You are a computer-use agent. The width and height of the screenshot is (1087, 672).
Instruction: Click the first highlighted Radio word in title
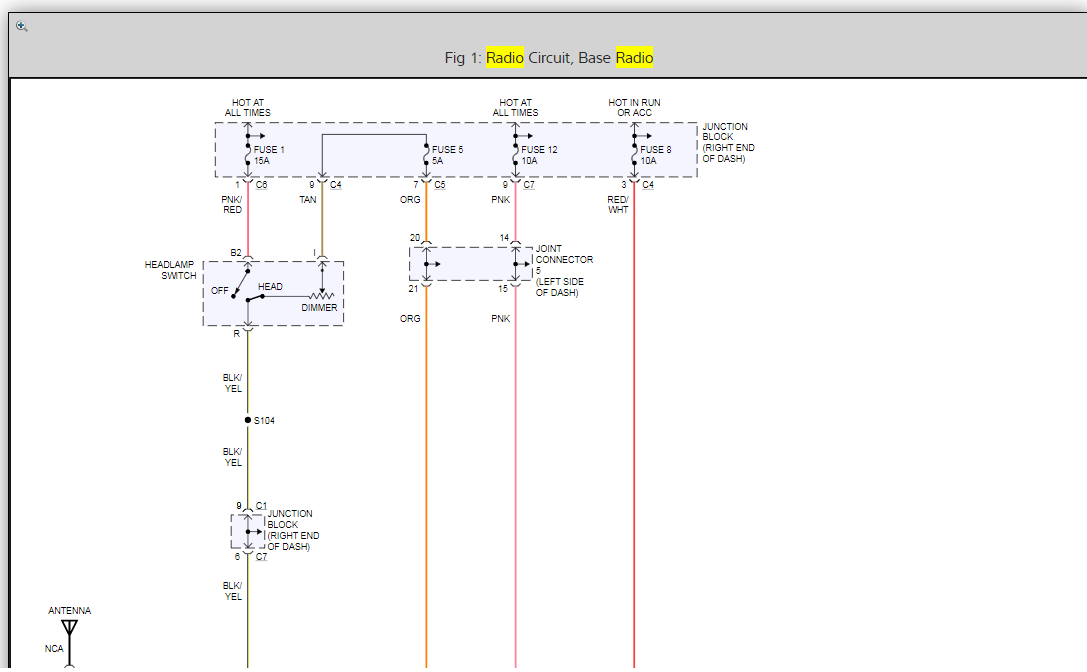[504, 58]
